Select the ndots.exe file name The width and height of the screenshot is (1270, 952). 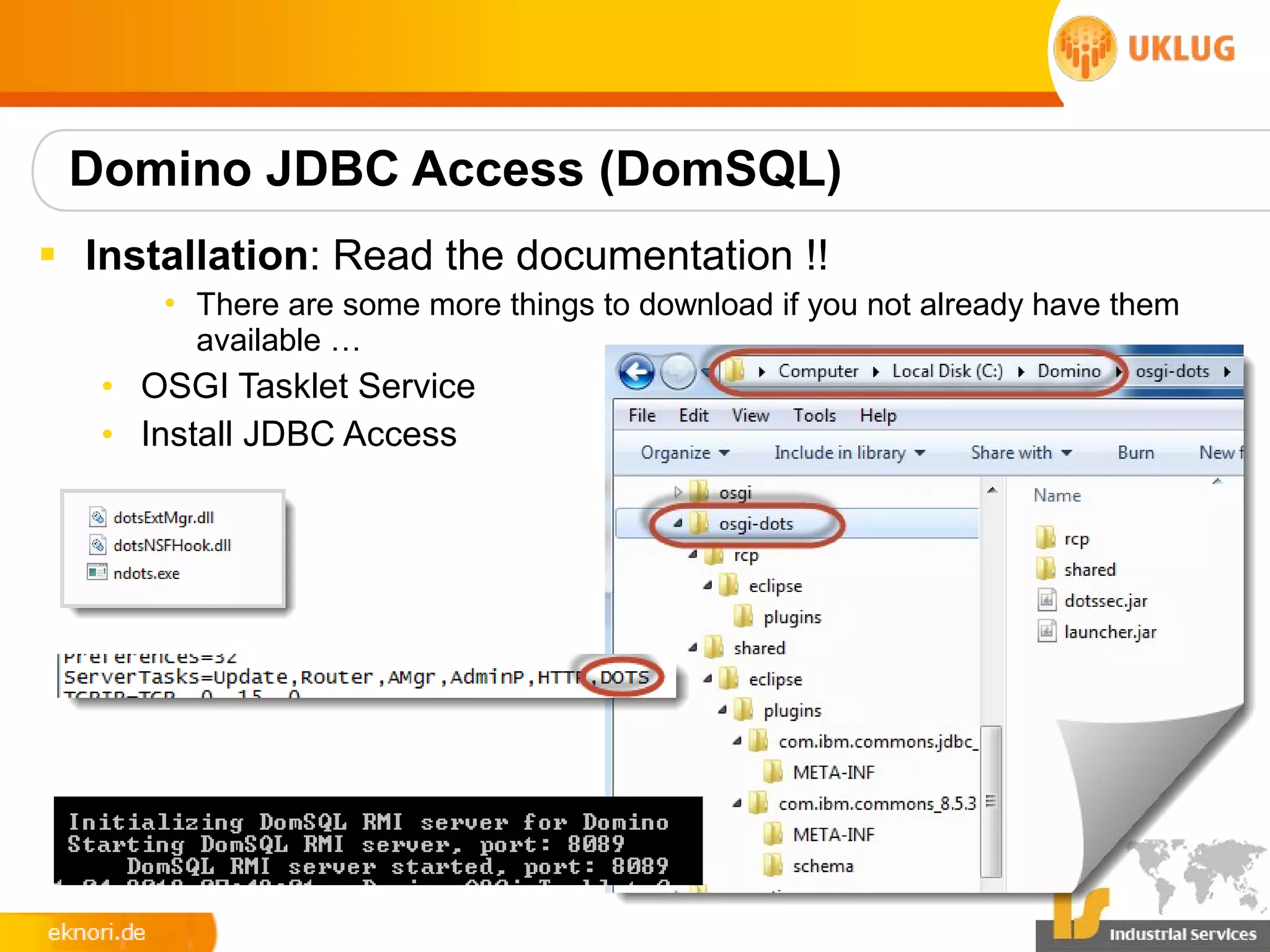[x=146, y=573]
